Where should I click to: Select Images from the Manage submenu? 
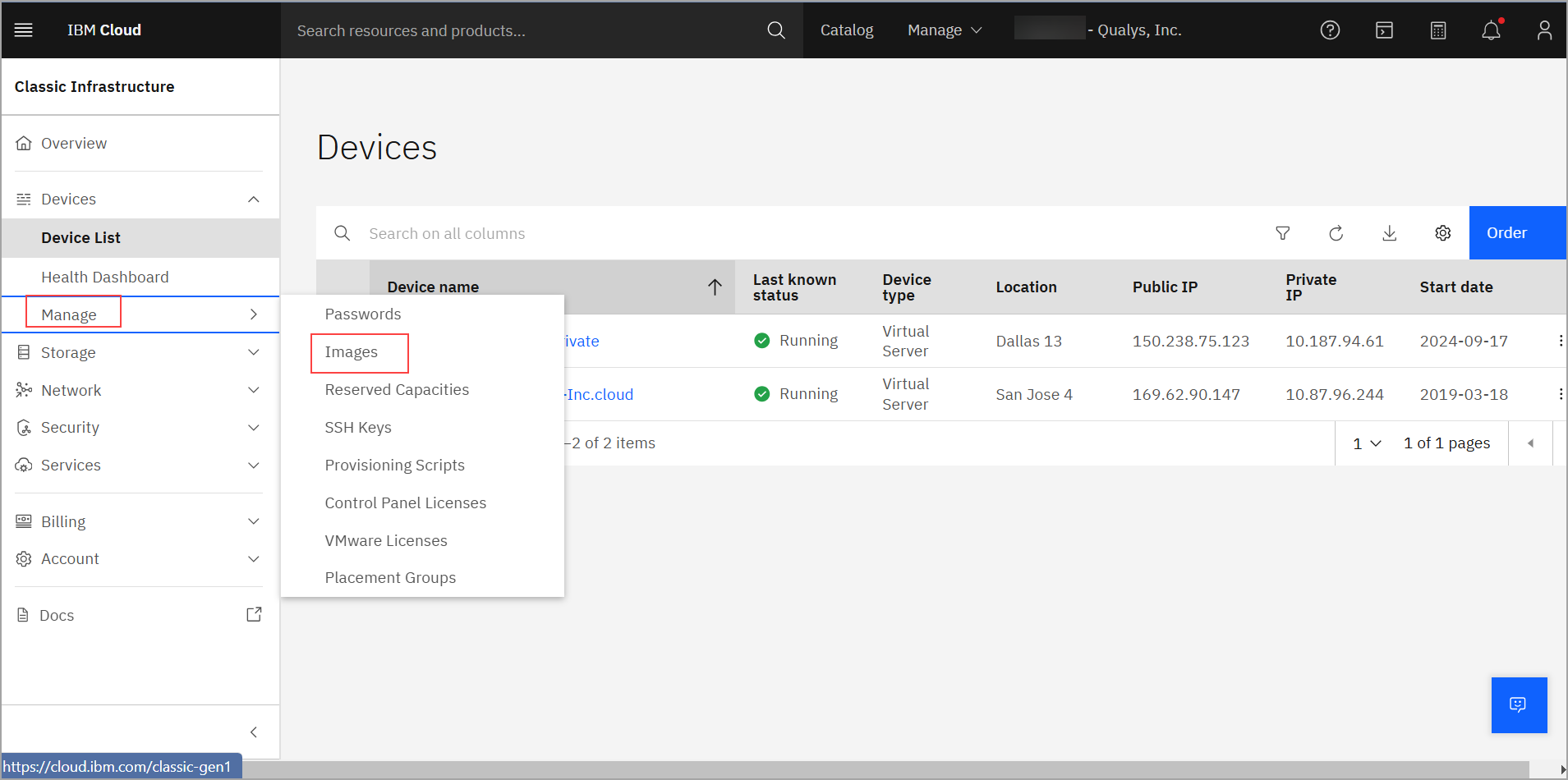352,352
